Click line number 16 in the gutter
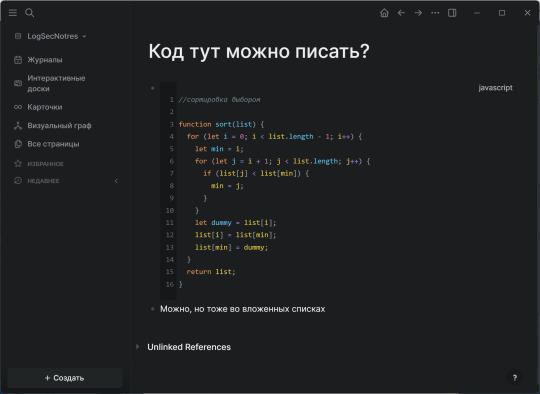Screen dimensions: 540x394 pos(170,284)
